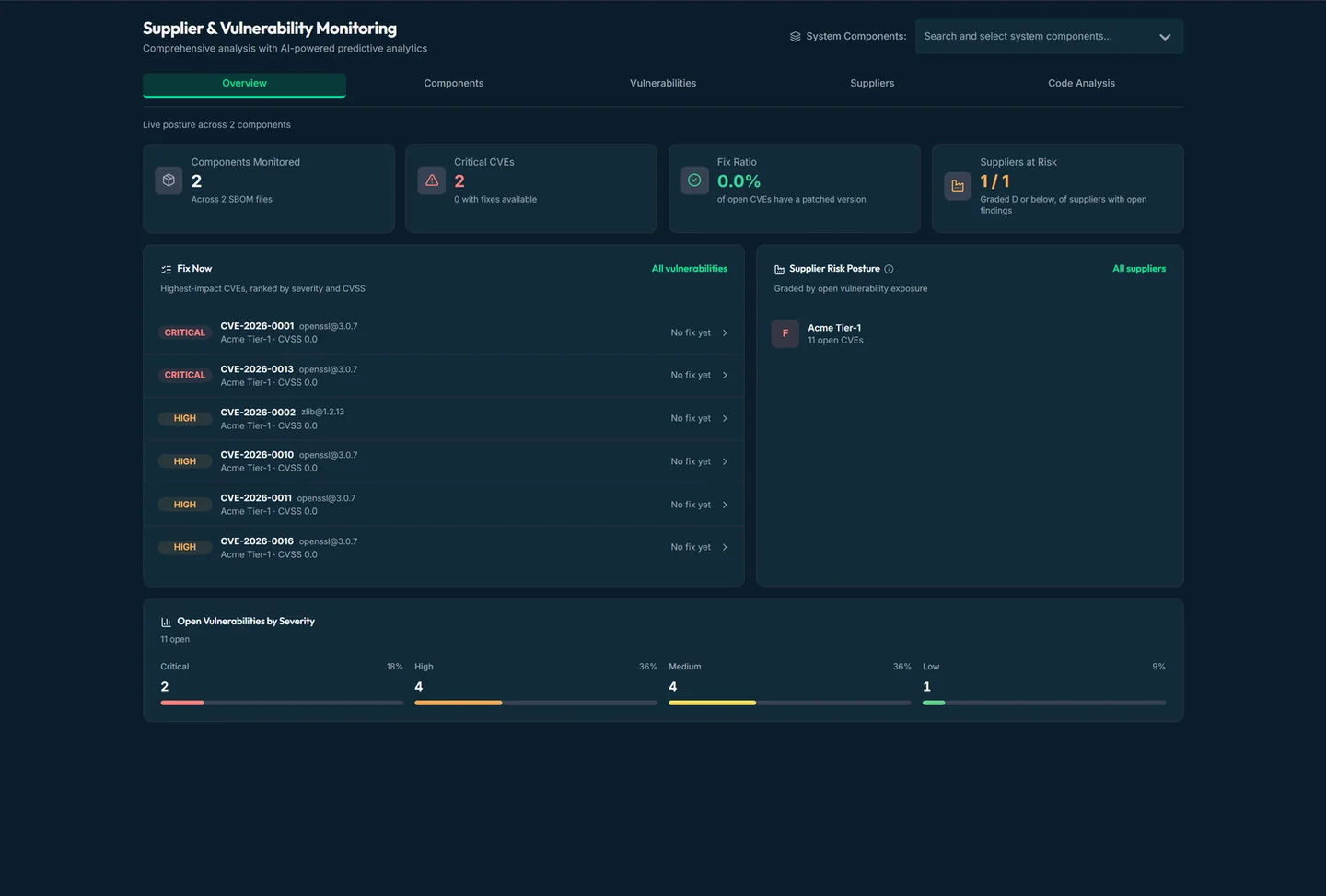This screenshot has height=896, width=1326.
Task: Click "No fix yet" on CVE-2026-0016
Action: (x=691, y=548)
